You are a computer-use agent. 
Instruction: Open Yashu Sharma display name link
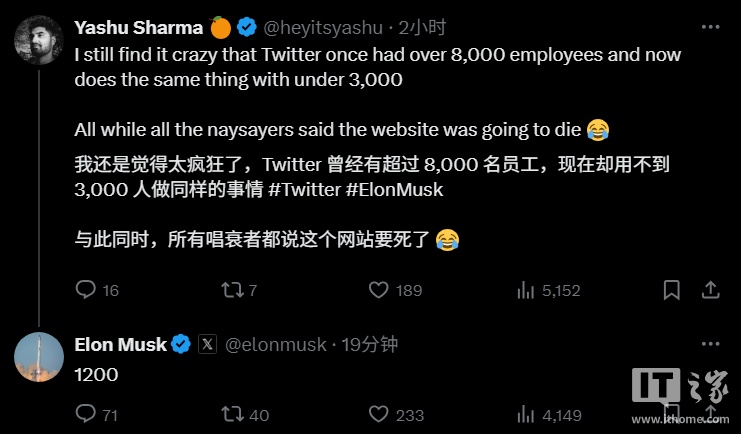(138, 27)
